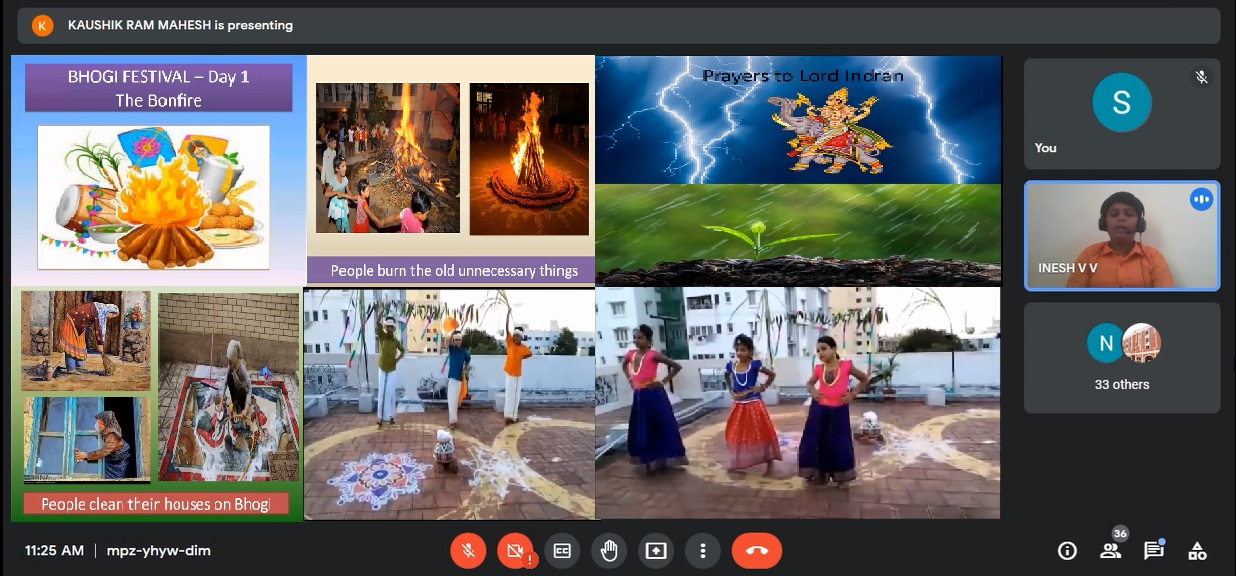Toggle closed captions
1236x576 pixels.
pos(562,551)
